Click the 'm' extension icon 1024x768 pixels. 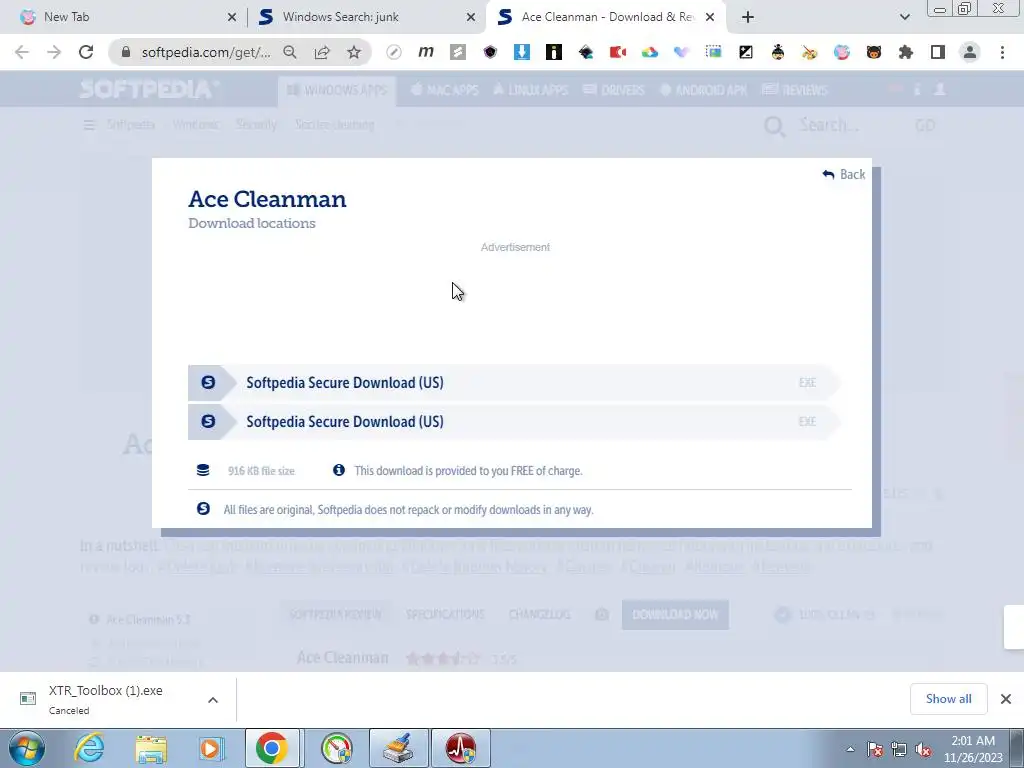(x=426, y=52)
